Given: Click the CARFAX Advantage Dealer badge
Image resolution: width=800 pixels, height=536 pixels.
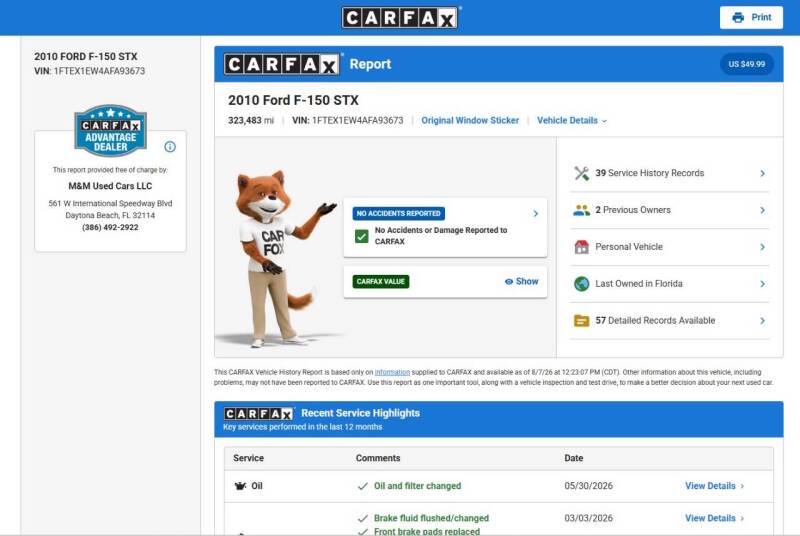Looking at the screenshot, I should pyautogui.click(x=111, y=131).
